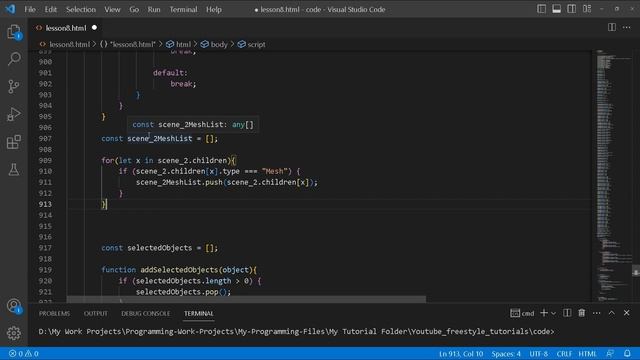Switch to the PROBLEMS panel tab
This screenshot has height=360, width=640.
click(54, 313)
